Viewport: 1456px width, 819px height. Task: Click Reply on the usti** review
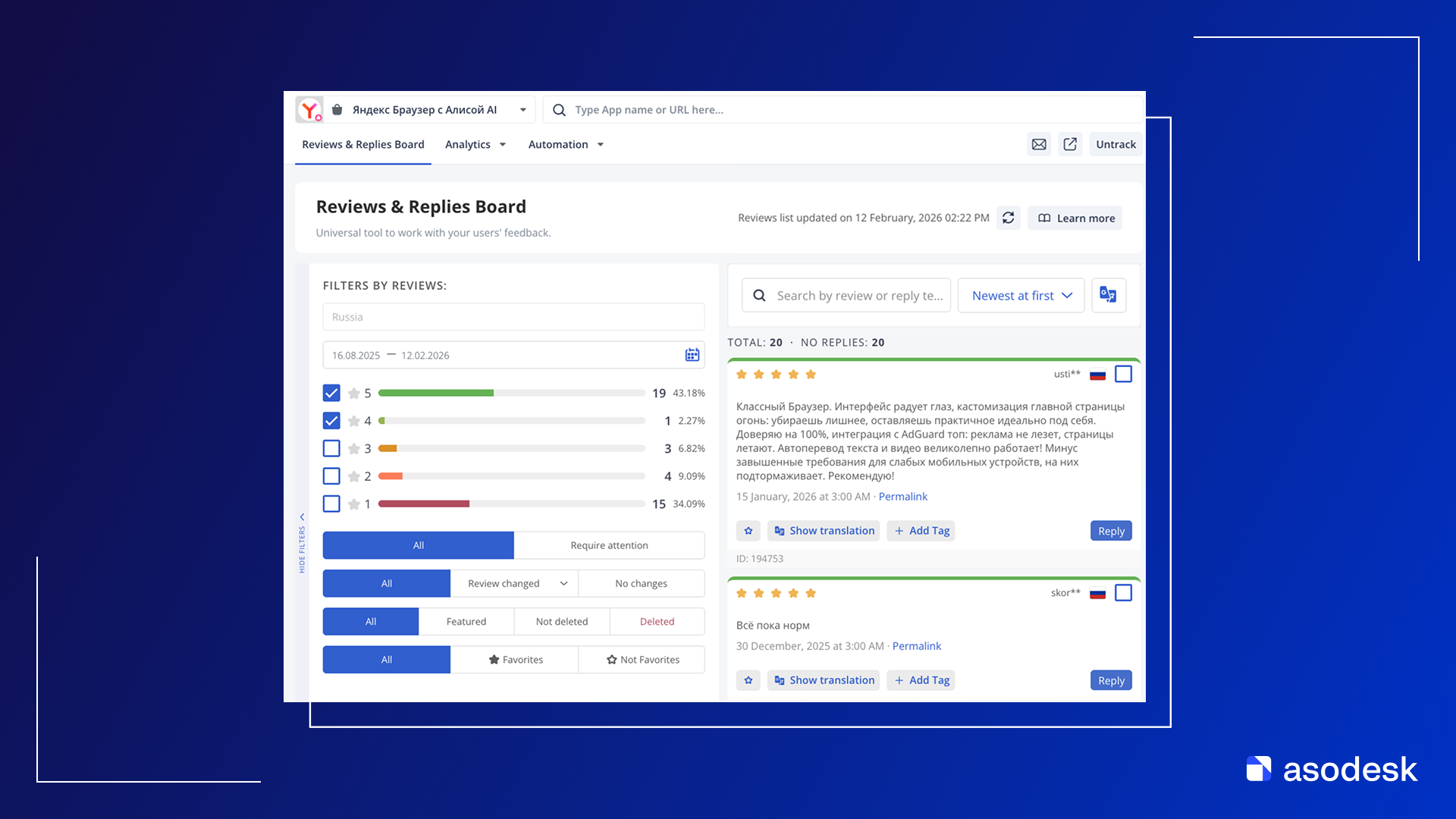tap(1111, 531)
